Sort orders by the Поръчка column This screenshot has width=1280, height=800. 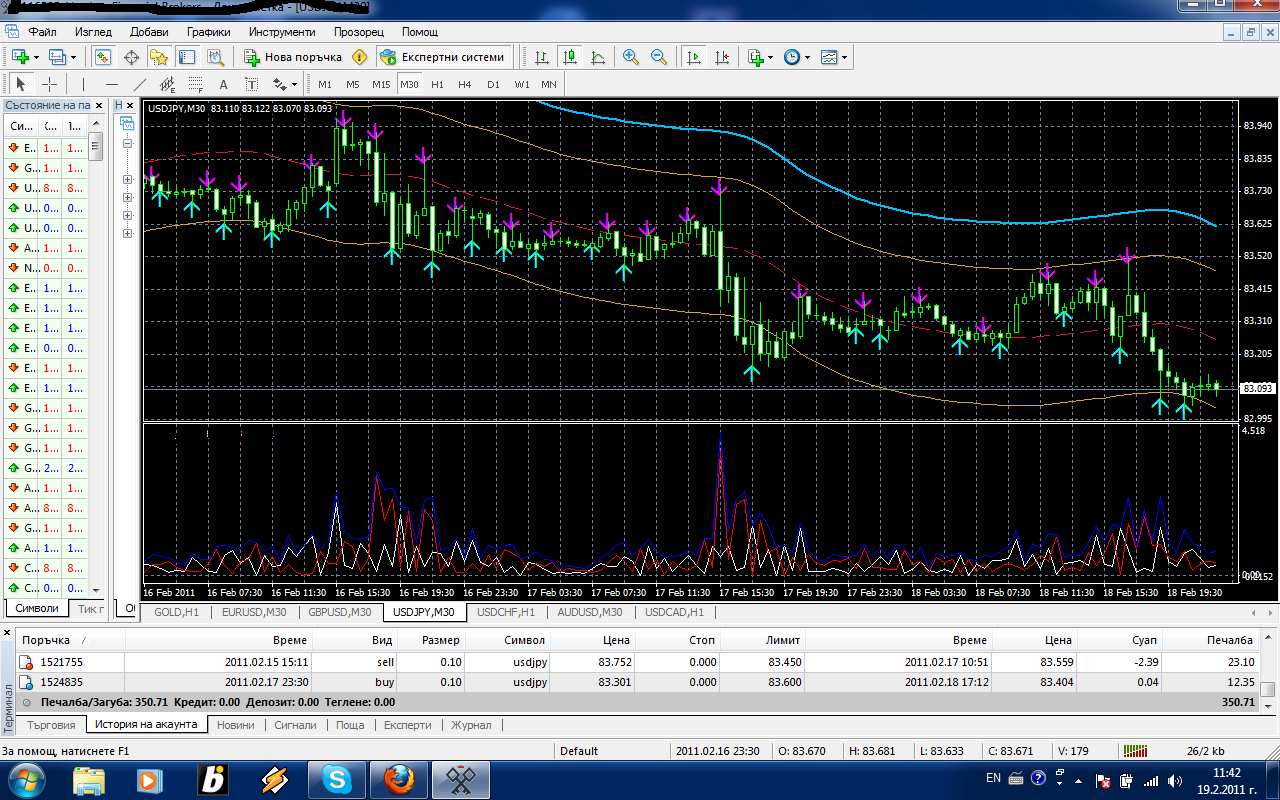tap(70, 640)
